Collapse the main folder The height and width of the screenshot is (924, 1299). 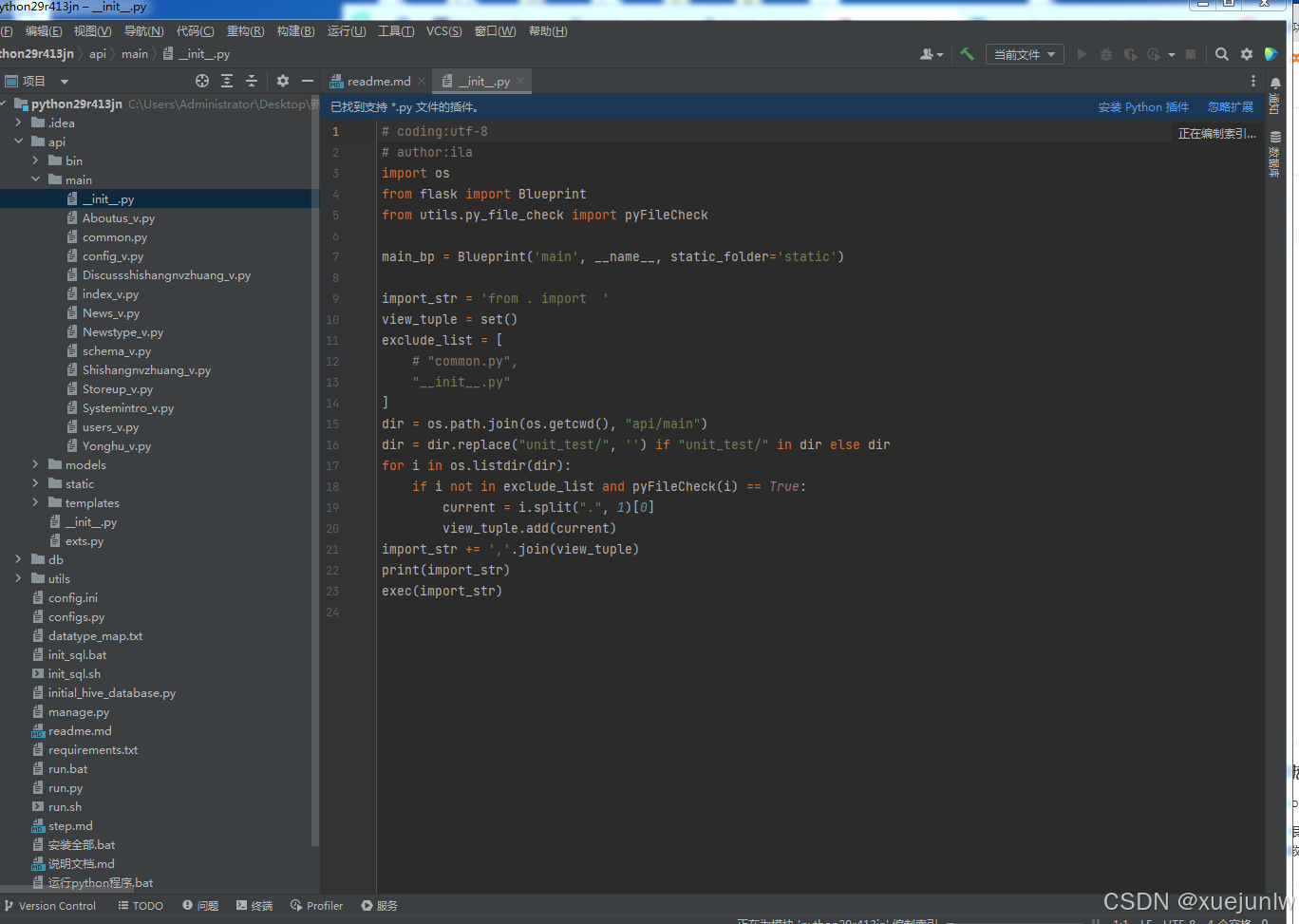tap(35, 179)
